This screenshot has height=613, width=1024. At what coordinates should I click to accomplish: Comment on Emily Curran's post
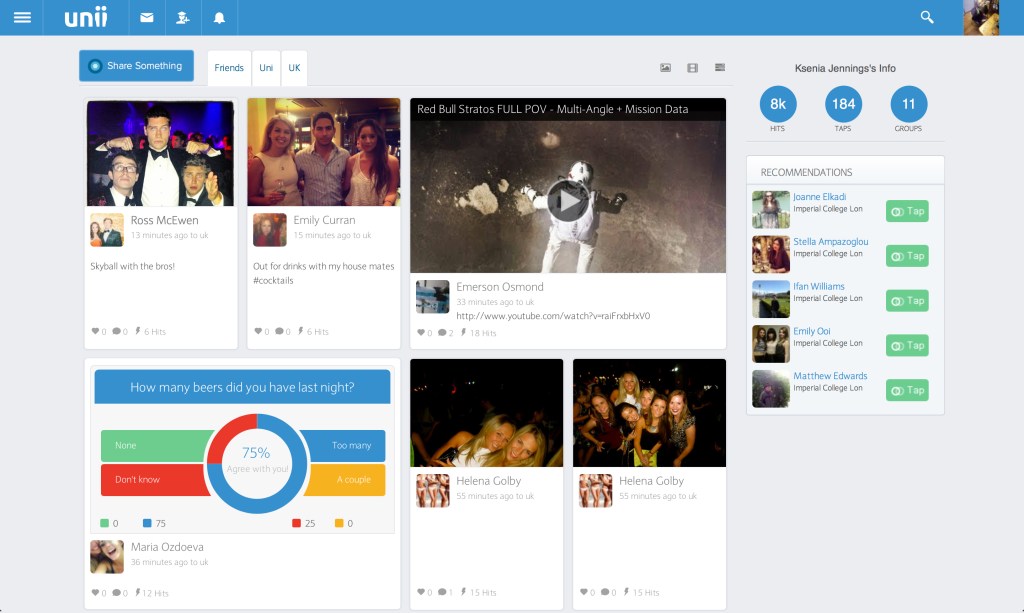279,332
